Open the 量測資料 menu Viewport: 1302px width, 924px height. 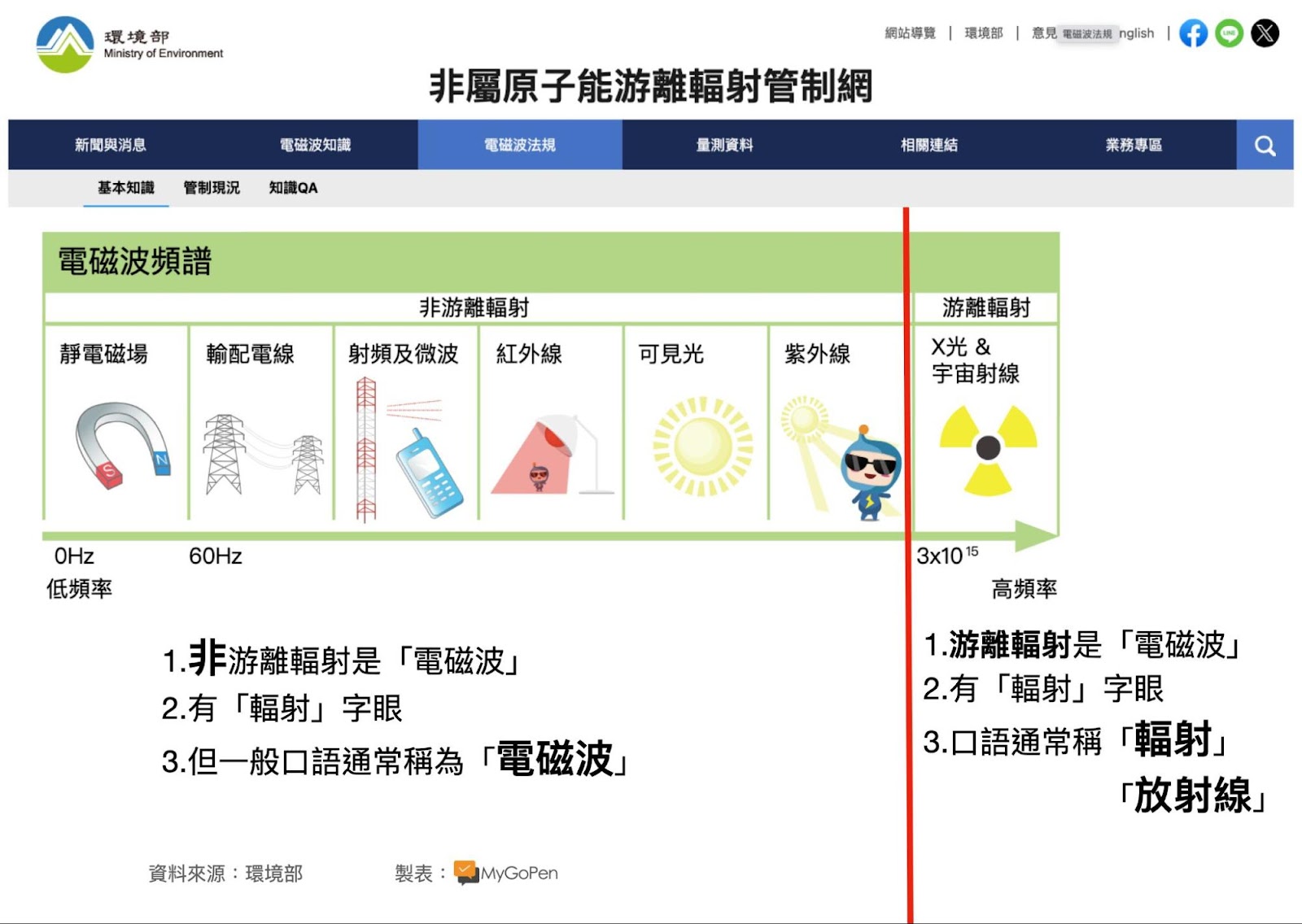[x=724, y=146]
